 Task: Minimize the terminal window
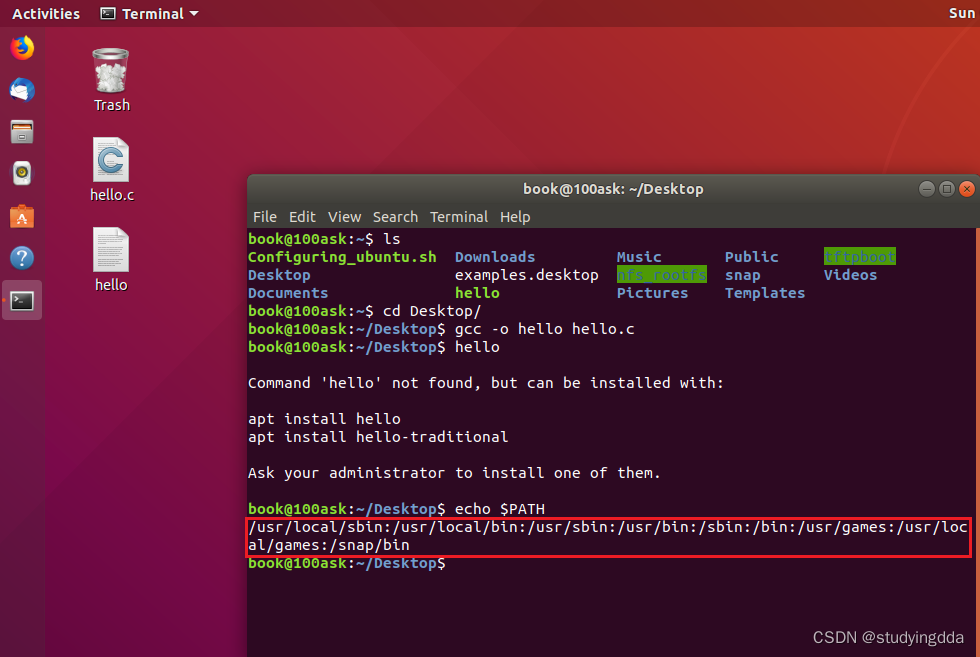927,189
